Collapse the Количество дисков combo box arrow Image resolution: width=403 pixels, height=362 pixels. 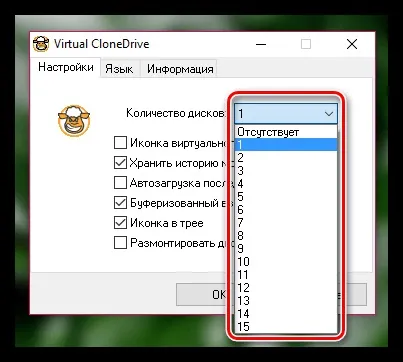tap(329, 114)
